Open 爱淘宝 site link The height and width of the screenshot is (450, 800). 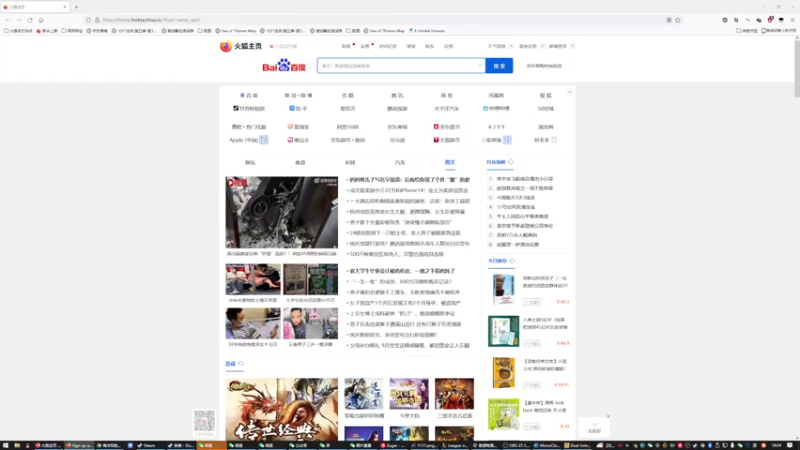click(x=298, y=127)
